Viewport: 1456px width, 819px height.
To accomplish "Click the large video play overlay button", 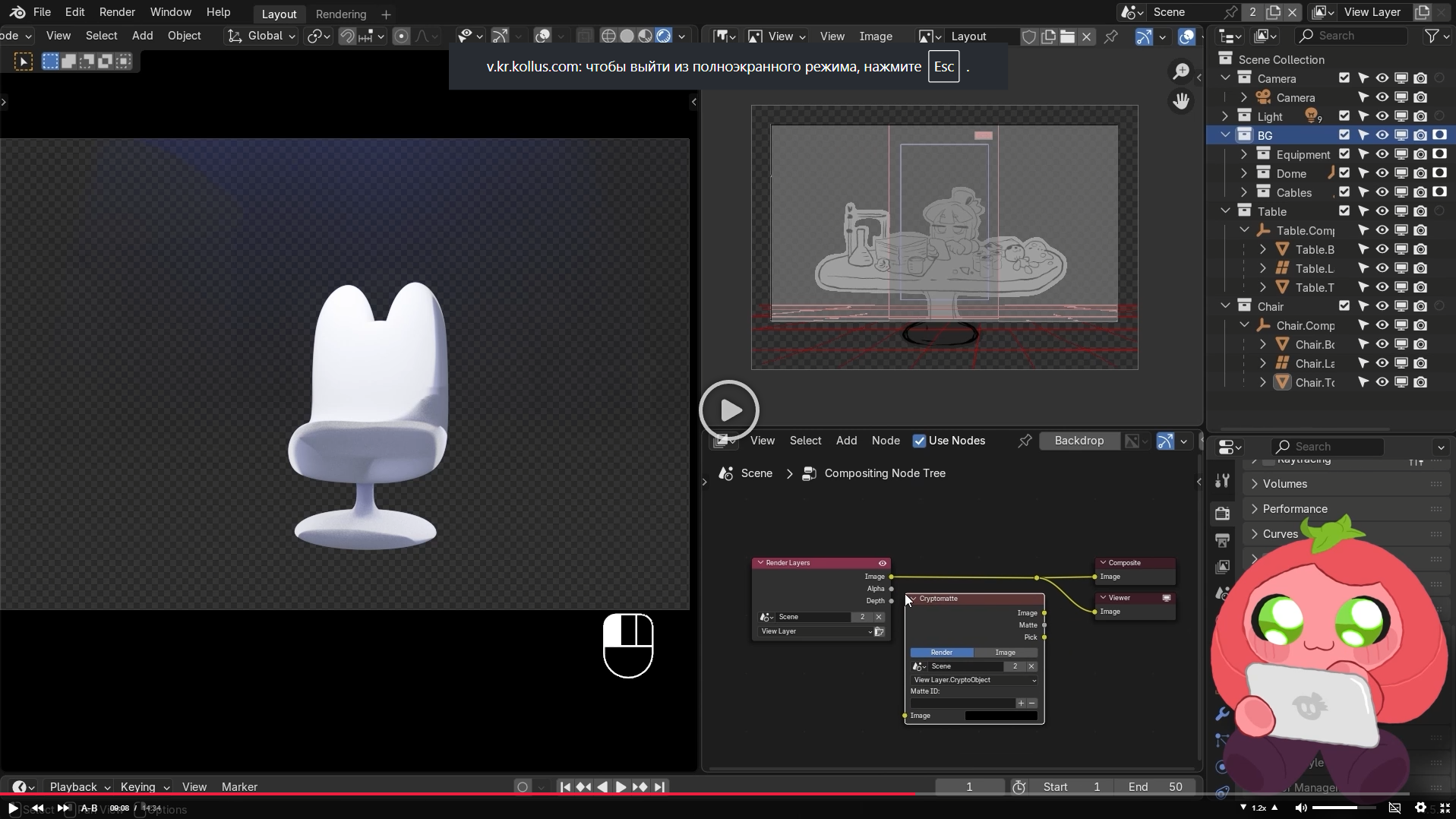I will 729,410.
